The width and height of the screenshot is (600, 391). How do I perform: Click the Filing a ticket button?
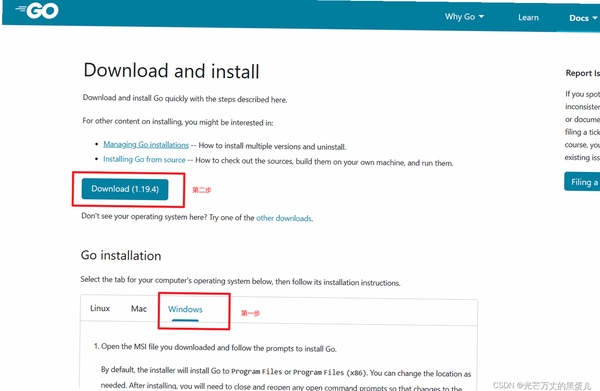582,182
